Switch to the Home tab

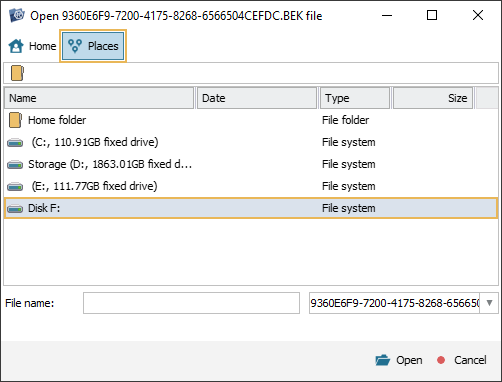click(x=32, y=46)
